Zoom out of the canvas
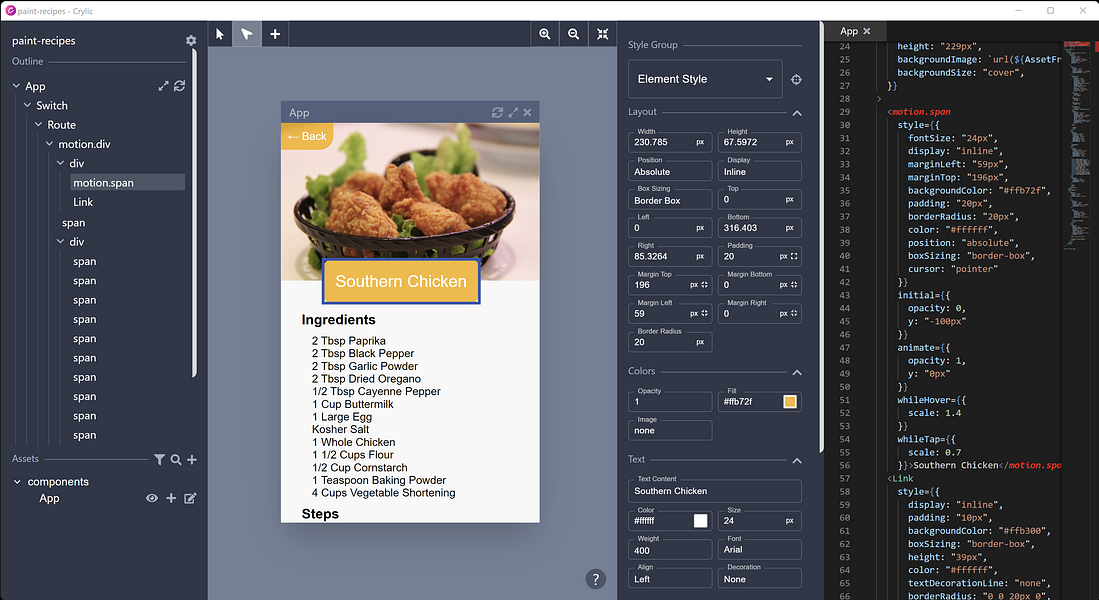Screen dimensions: 1099x600 [573, 34]
